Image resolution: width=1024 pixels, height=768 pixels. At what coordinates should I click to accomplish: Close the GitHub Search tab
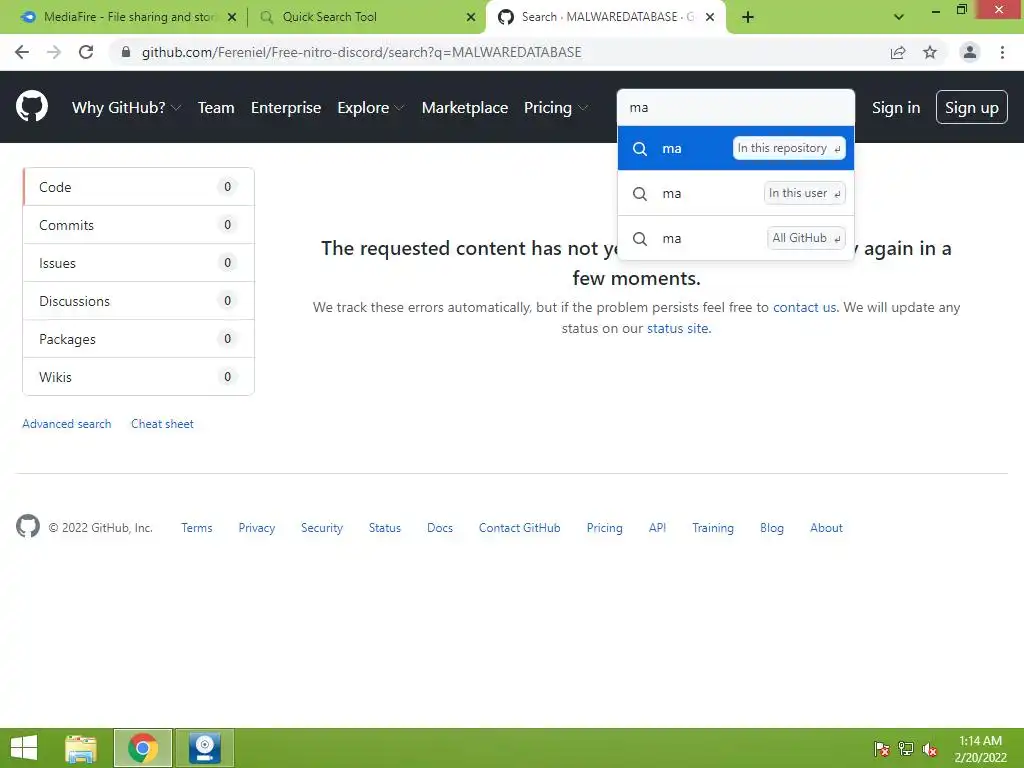click(710, 17)
